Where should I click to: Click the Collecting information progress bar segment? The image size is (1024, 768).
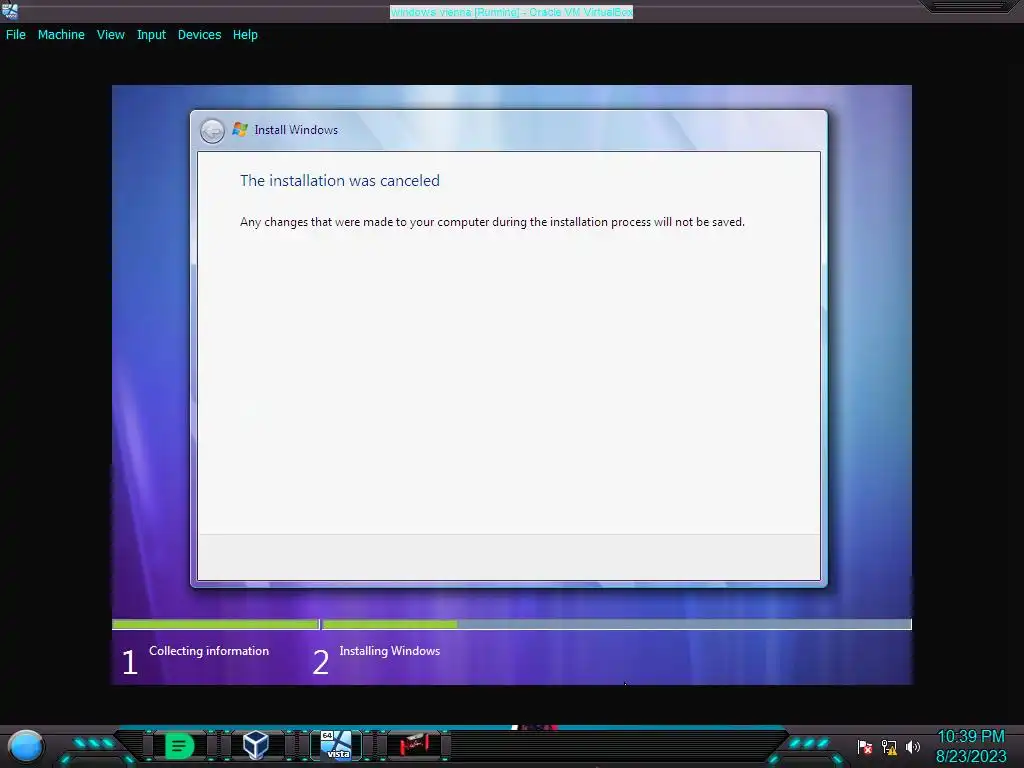216,624
